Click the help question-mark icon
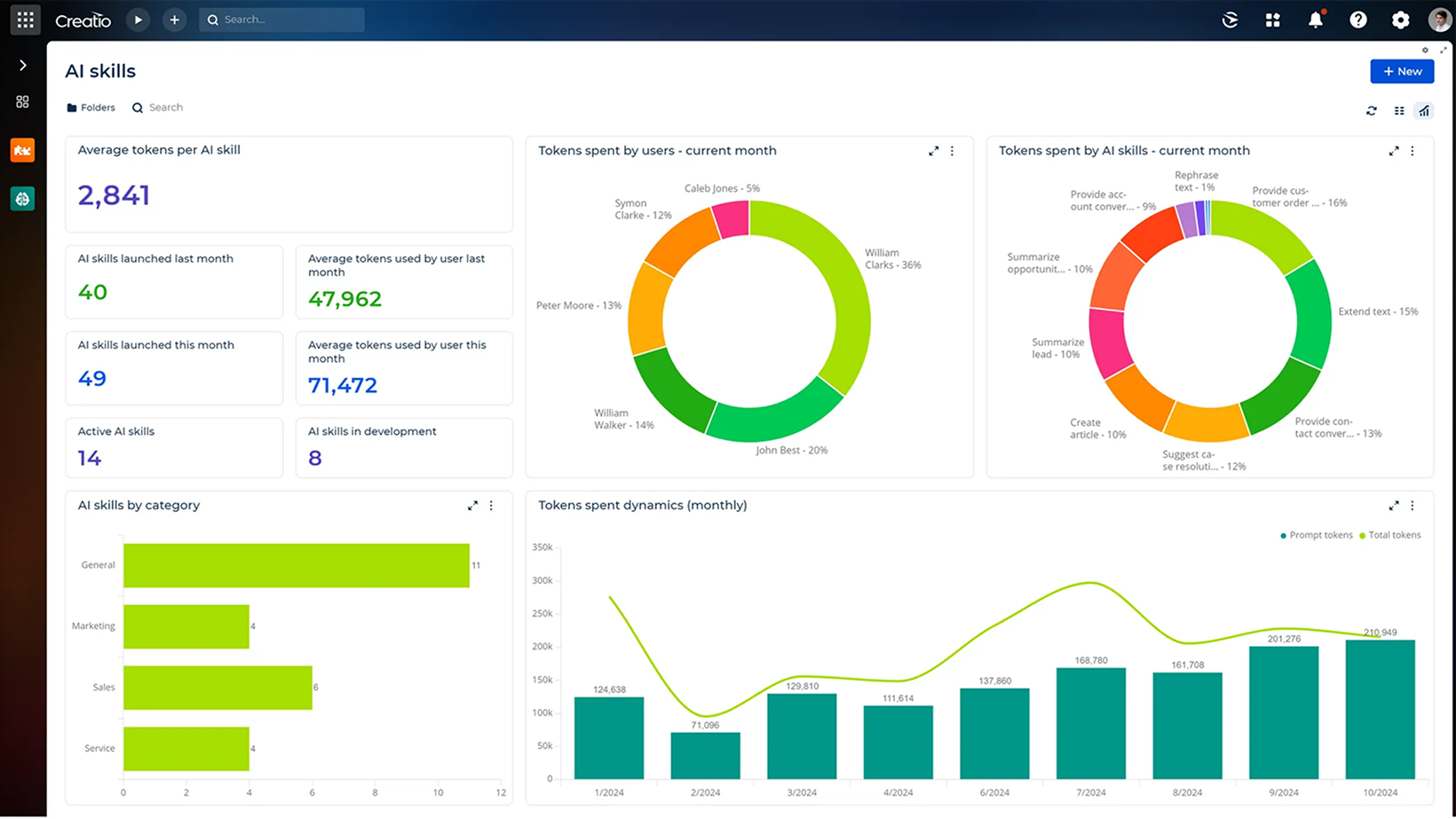The width and height of the screenshot is (1456, 819). click(x=1357, y=20)
